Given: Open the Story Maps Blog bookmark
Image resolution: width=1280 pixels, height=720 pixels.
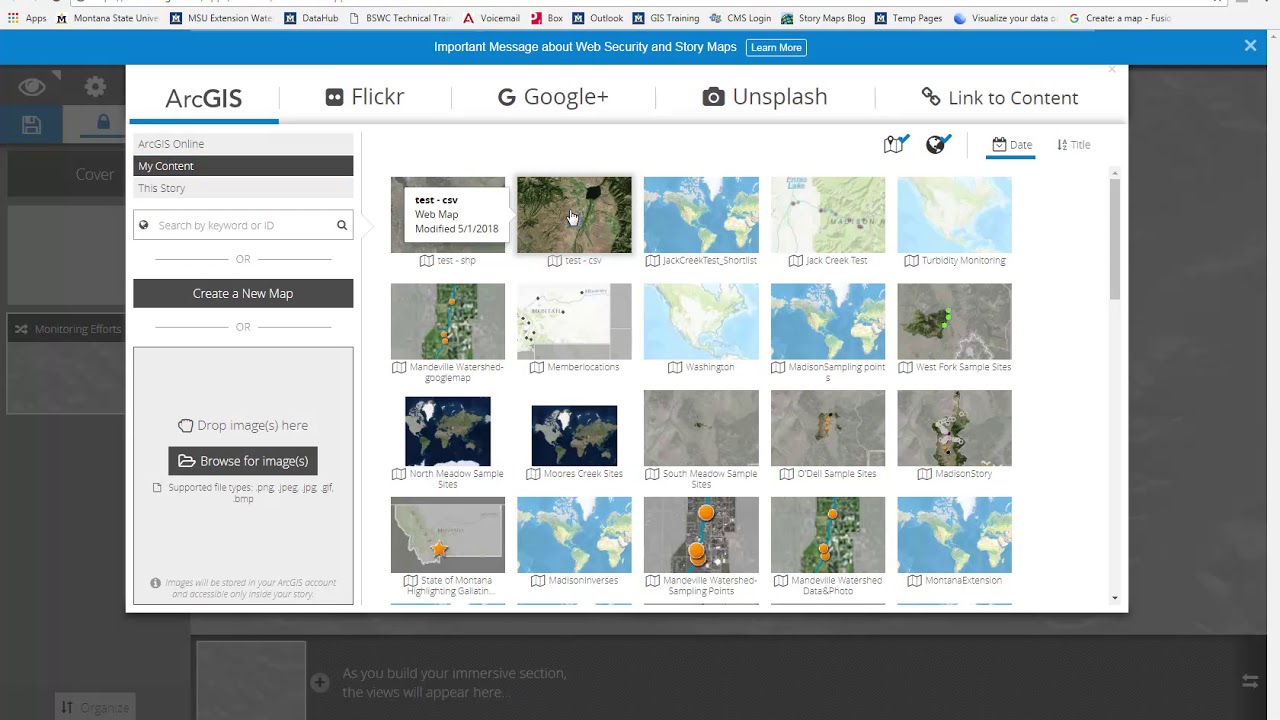Looking at the screenshot, I should pos(823,18).
